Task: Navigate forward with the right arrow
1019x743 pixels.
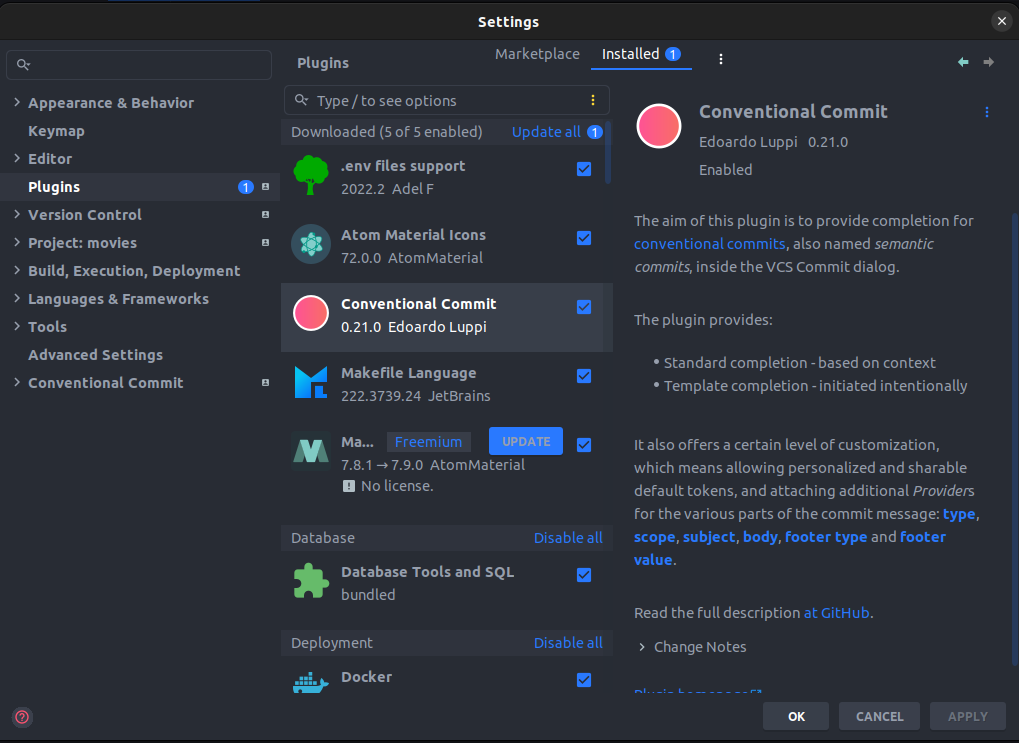Action: point(988,62)
